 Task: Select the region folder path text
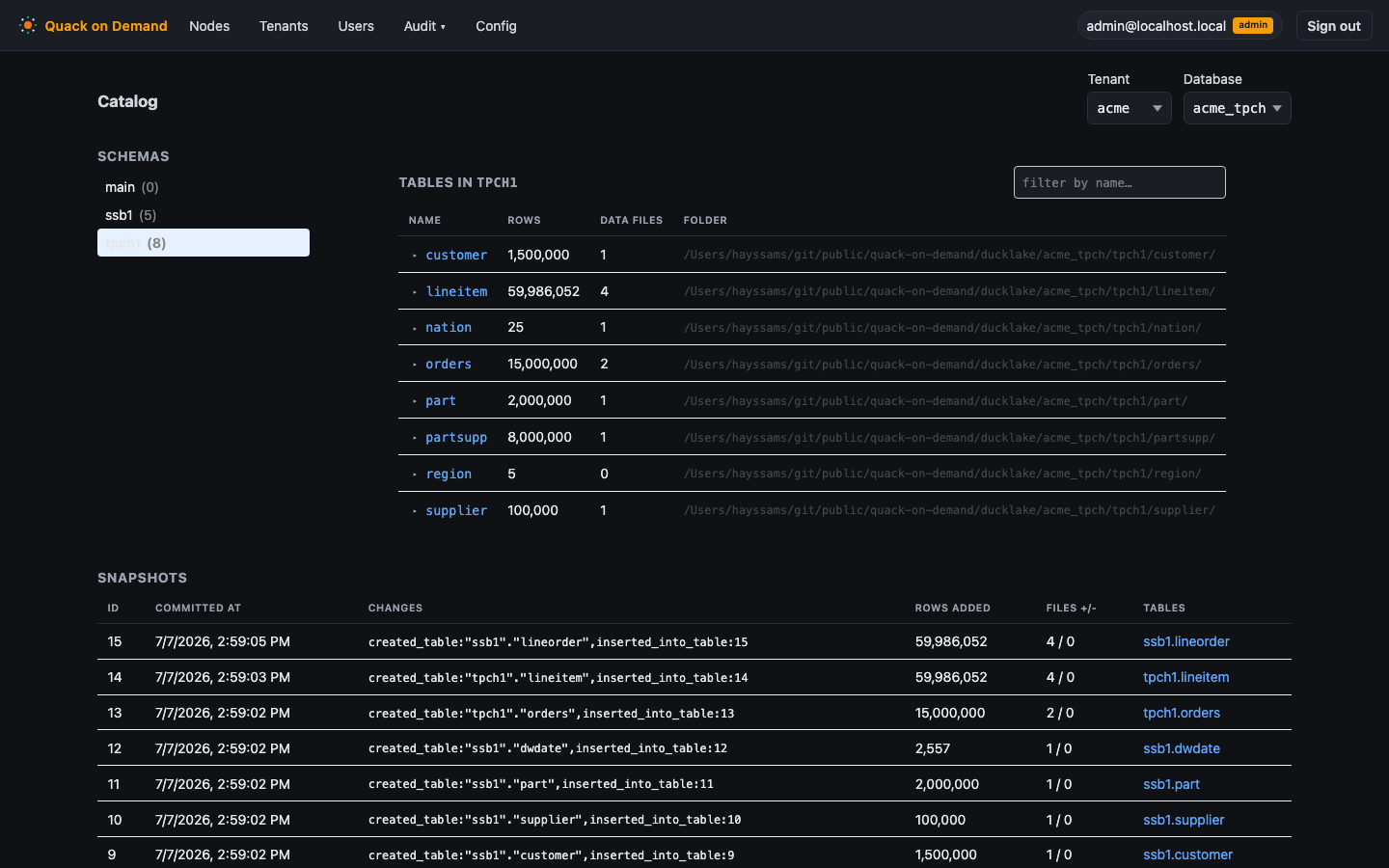pyautogui.click(x=942, y=474)
